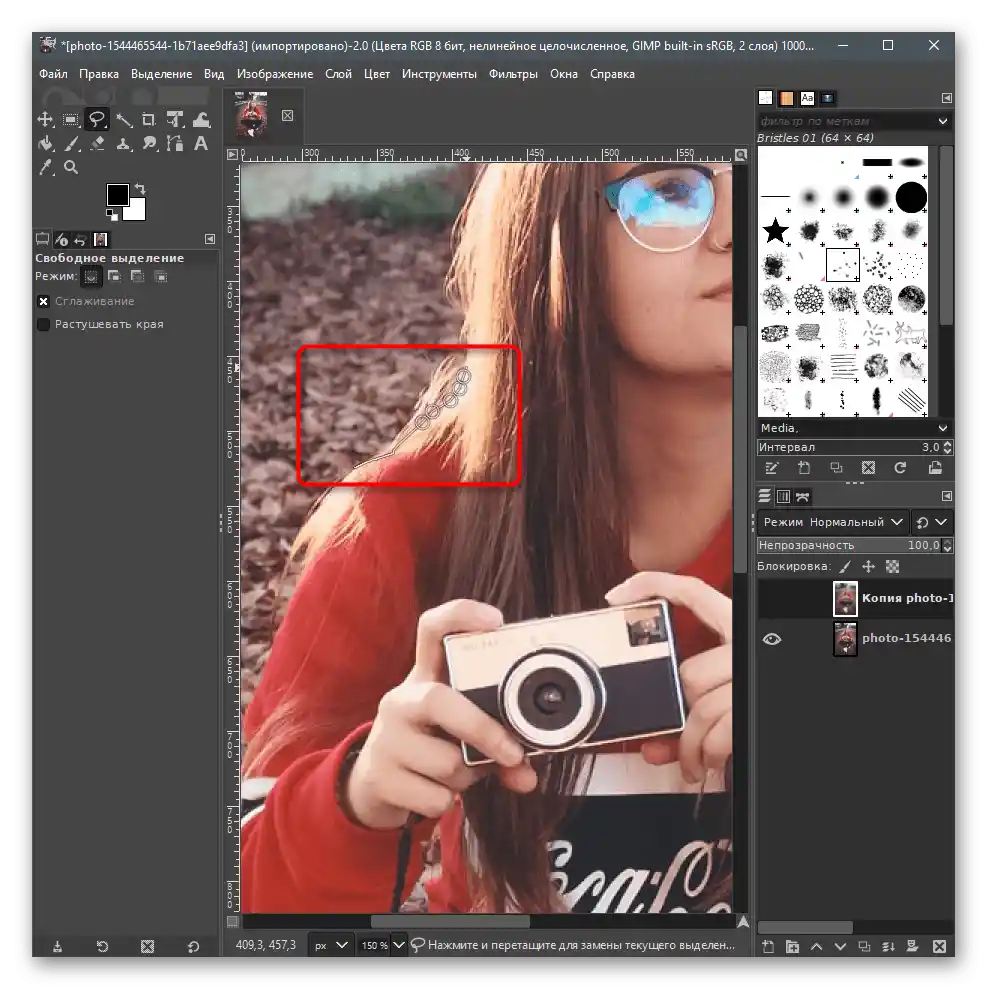
Task: Open the black foreground color swatch
Action: (x=117, y=195)
